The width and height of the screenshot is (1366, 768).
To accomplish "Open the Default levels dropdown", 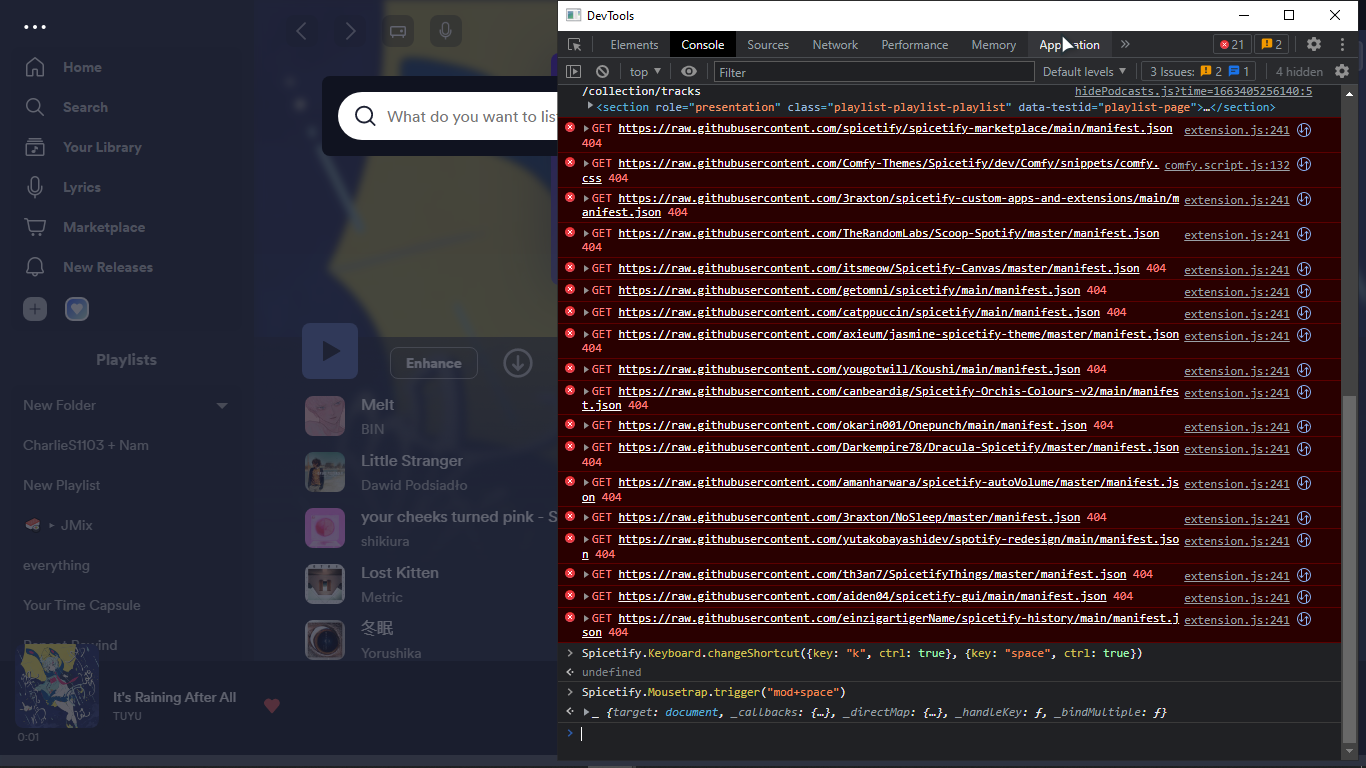I will point(1084,71).
